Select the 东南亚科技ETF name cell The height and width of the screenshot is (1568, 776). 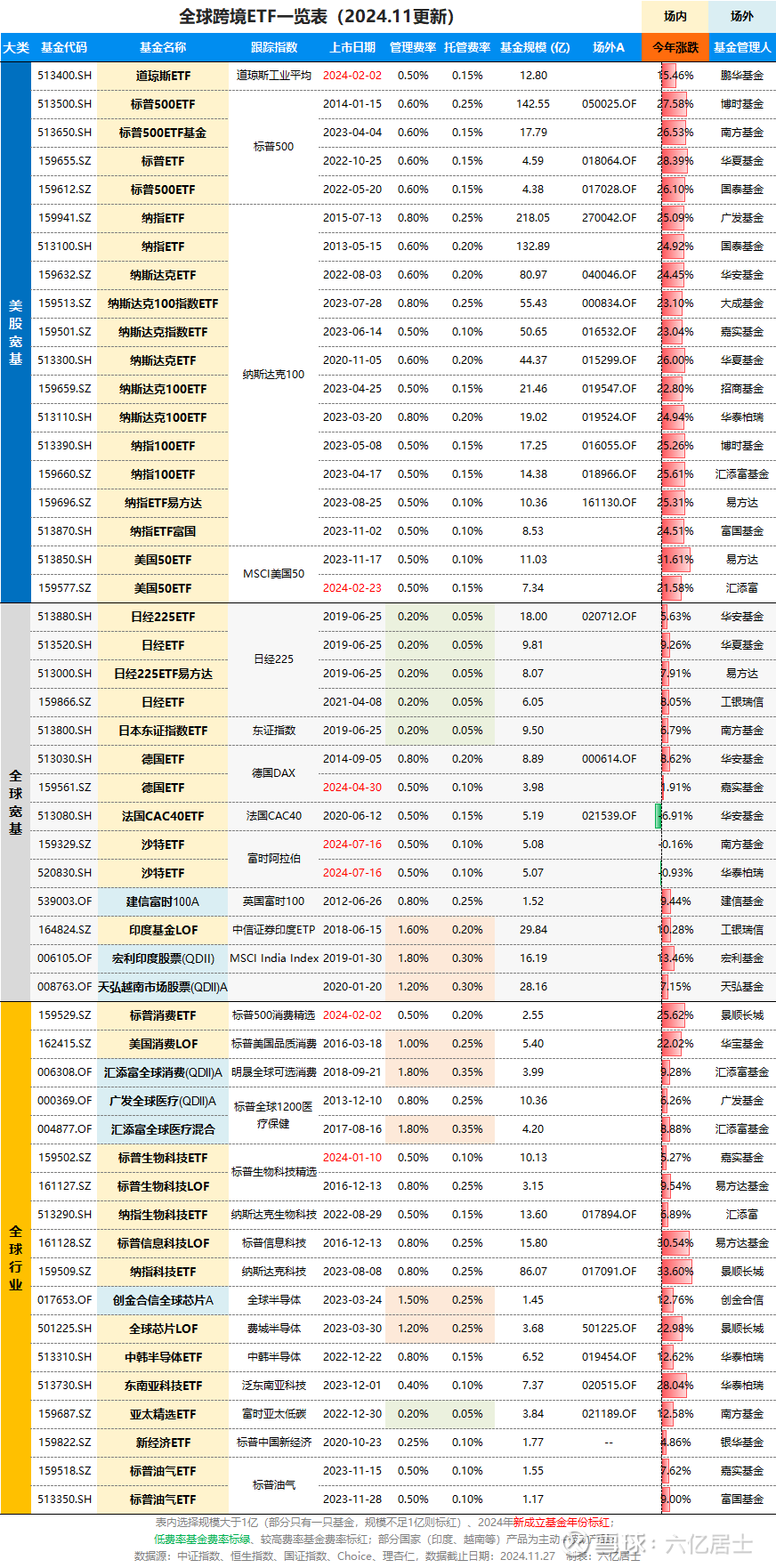click(163, 1386)
